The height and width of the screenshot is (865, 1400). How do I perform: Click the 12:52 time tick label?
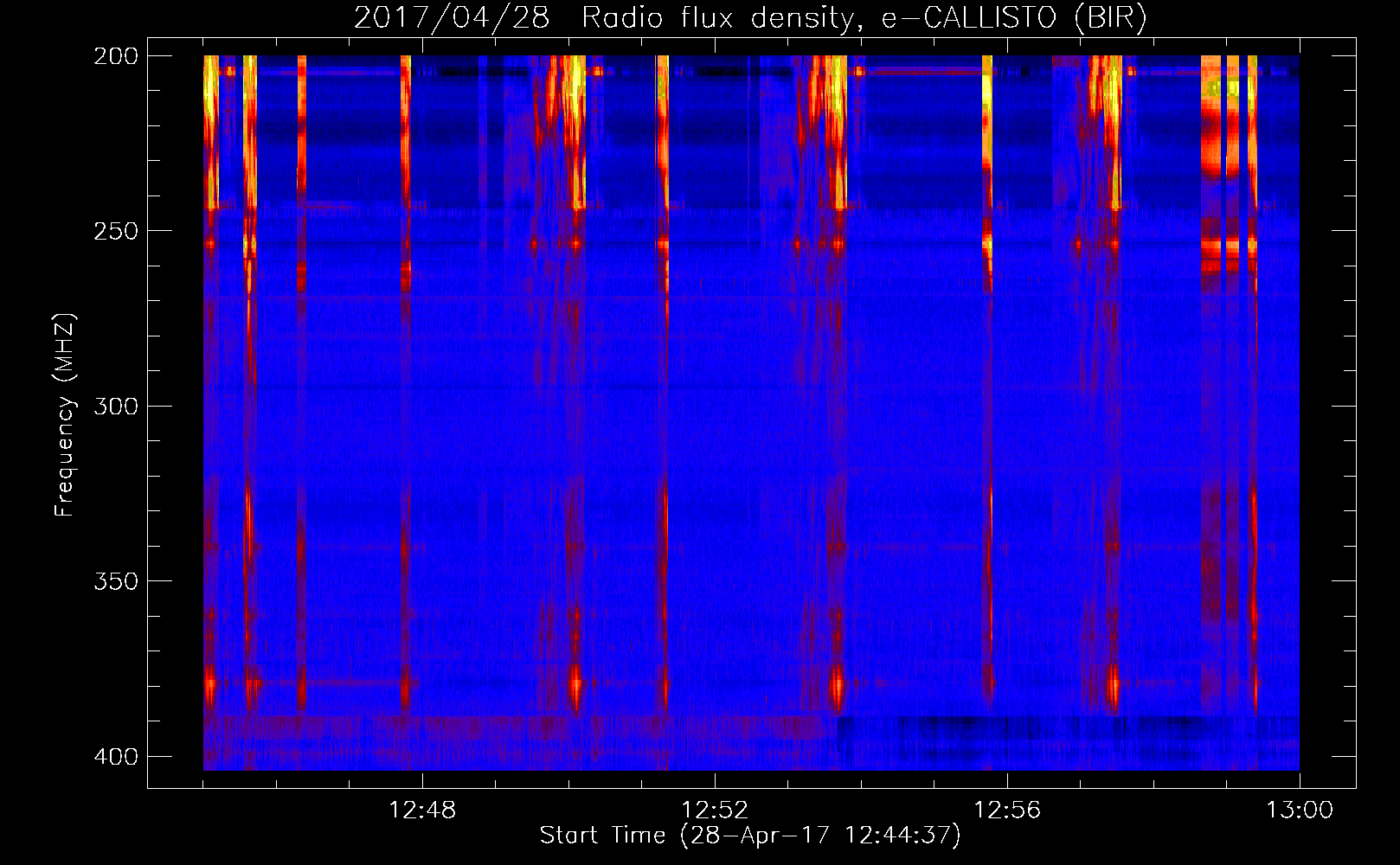[x=715, y=811]
